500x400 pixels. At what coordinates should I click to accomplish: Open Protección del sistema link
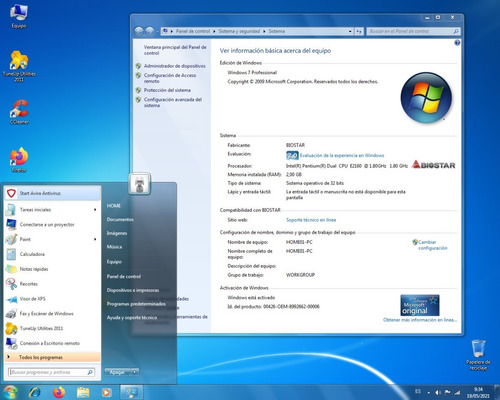(x=167, y=90)
